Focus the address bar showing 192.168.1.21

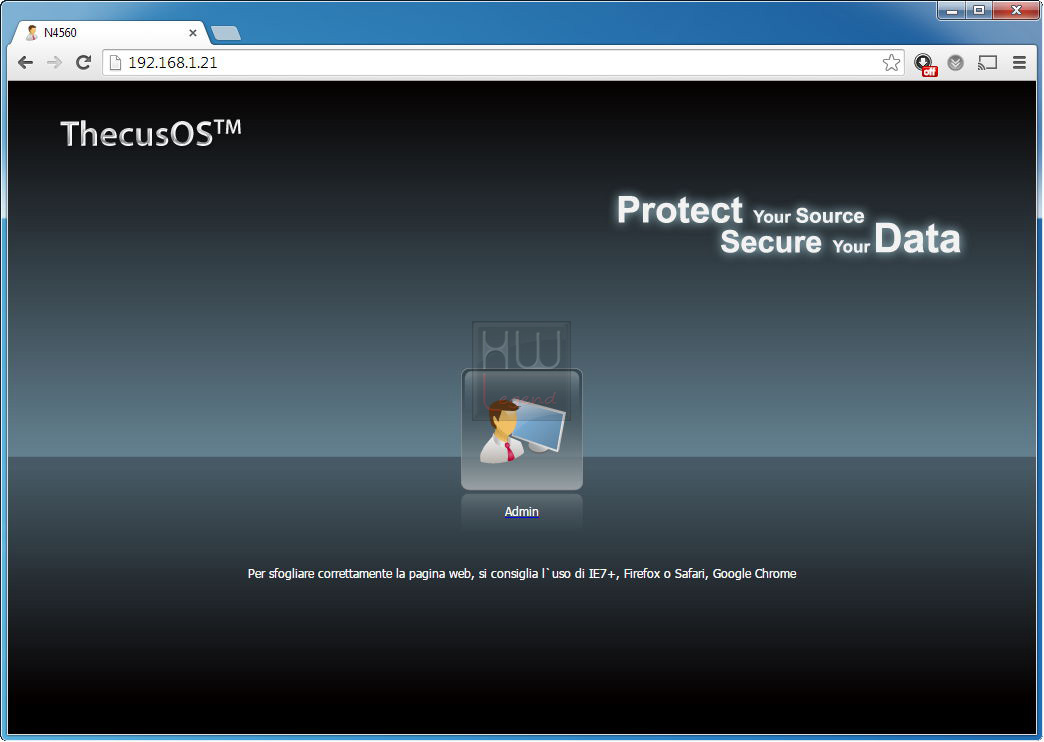[x=503, y=63]
